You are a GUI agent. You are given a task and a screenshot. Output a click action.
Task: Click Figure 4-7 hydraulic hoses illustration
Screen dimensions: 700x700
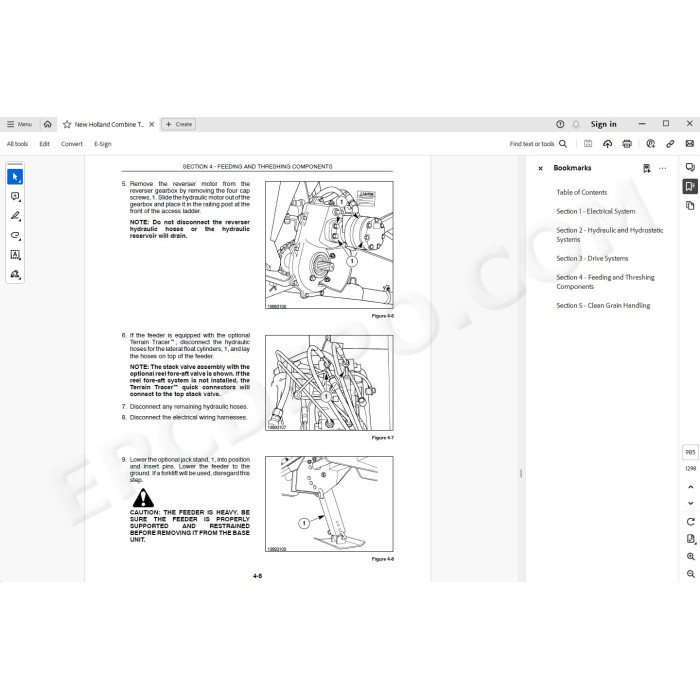point(329,383)
